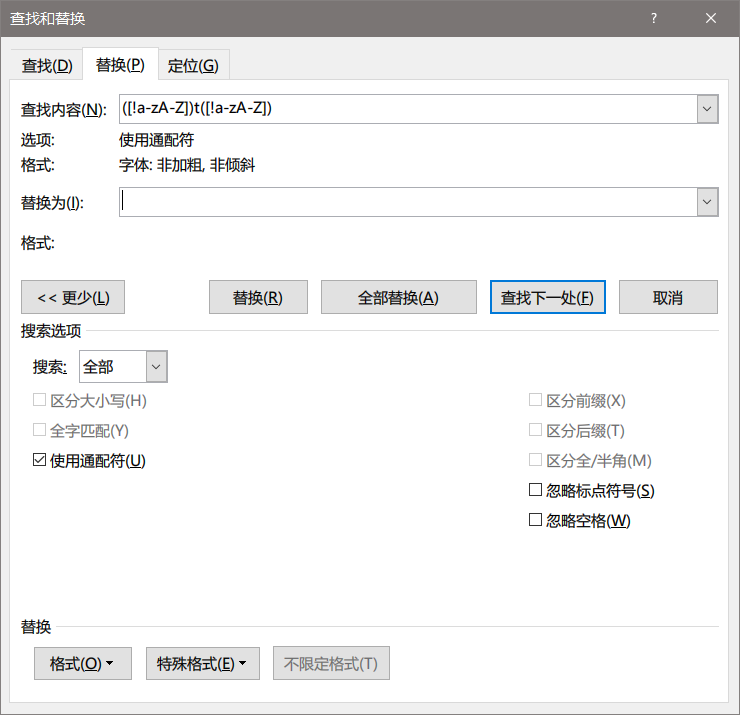Switch to the 定位 tab
740x715 pixels.
[x=193, y=66]
